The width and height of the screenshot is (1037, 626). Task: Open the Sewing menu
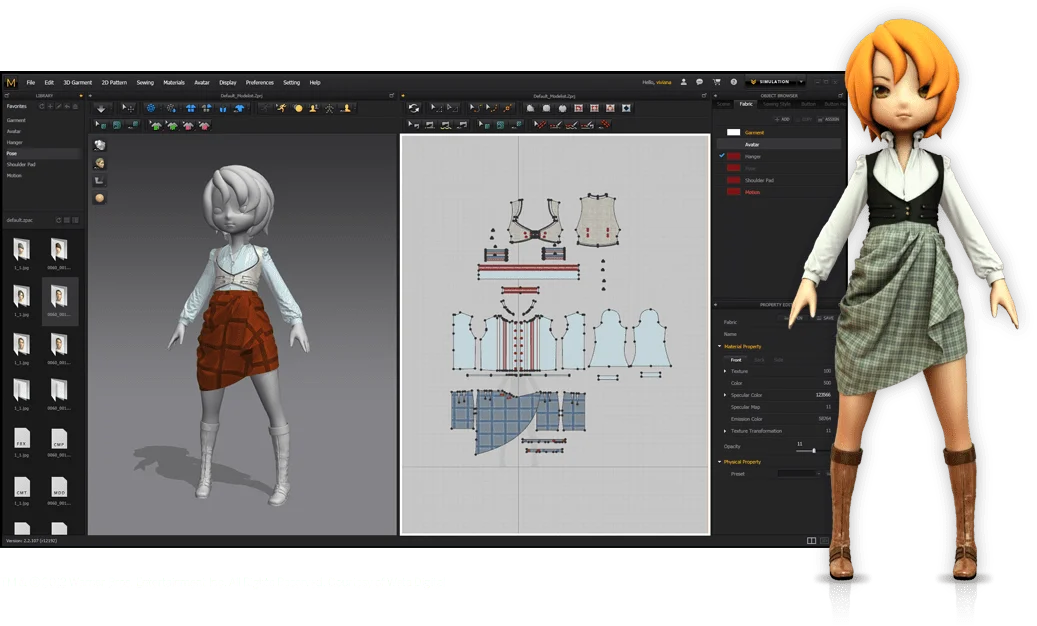145,82
